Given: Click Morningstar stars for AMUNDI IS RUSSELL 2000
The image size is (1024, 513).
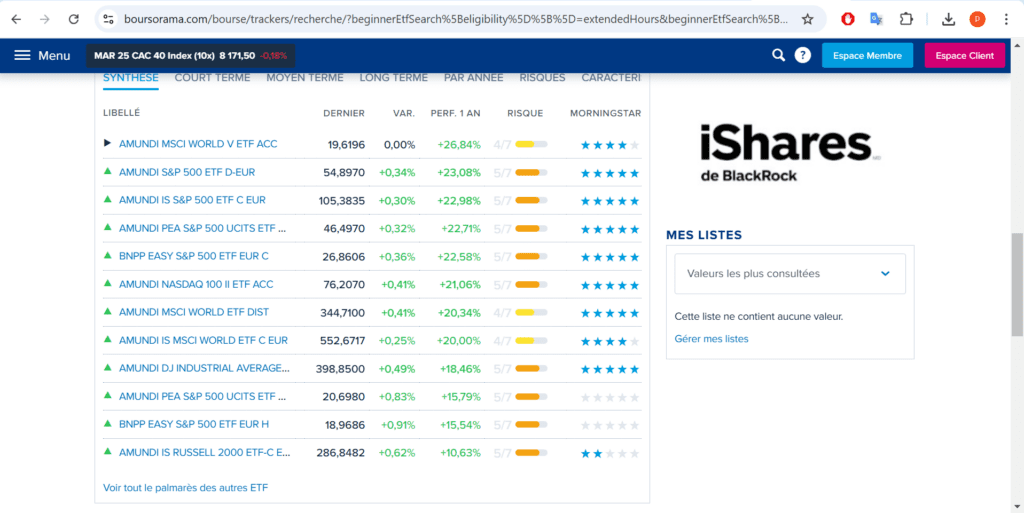Looking at the screenshot, I should (610, 454).
